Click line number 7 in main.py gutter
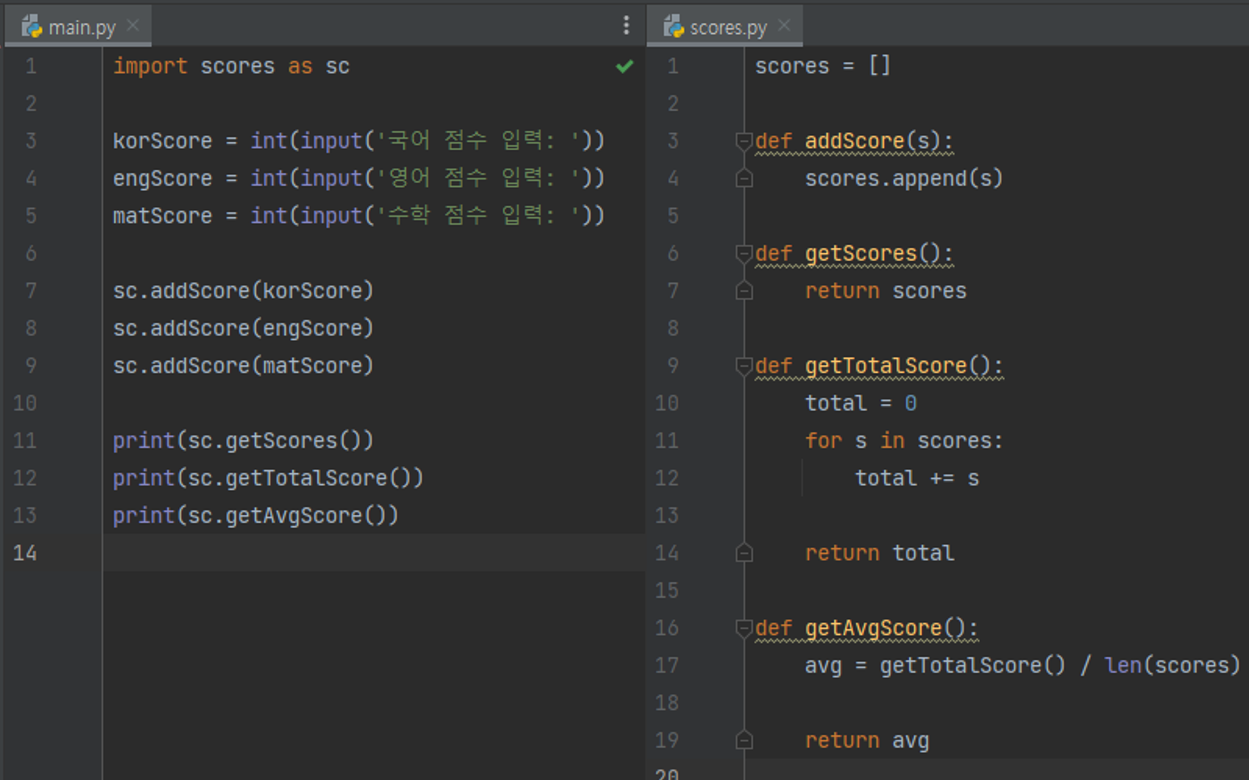This screenshot has height=780, width=1249. tap(30, 291)
